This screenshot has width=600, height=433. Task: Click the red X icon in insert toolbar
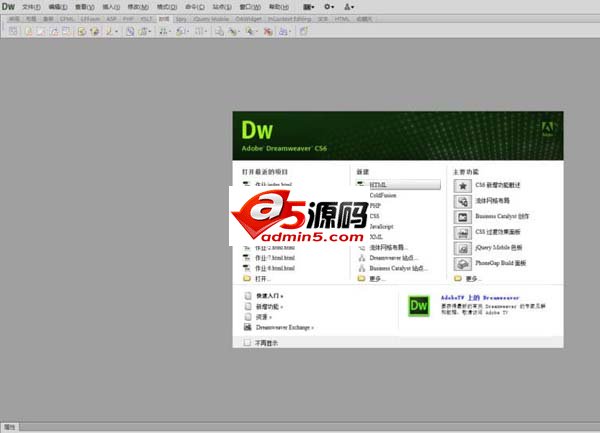[x=268, y=31]
